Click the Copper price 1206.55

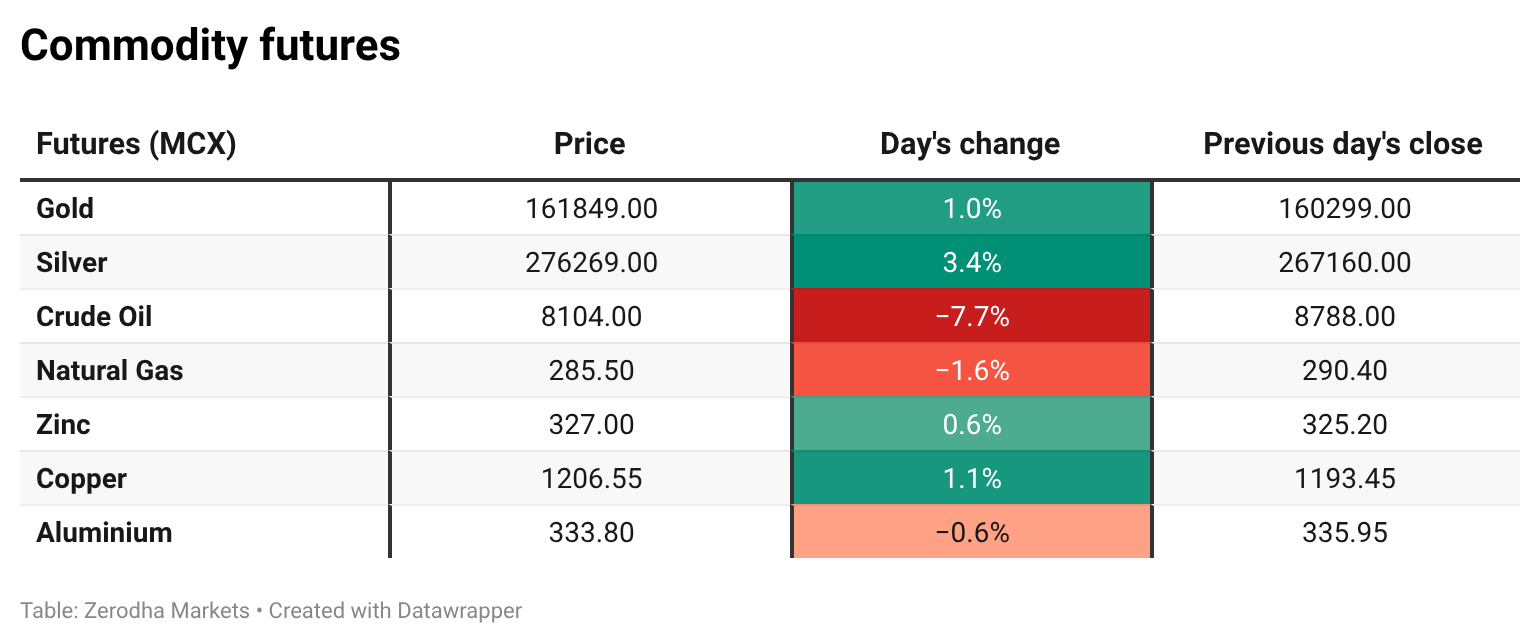(591, 479)
